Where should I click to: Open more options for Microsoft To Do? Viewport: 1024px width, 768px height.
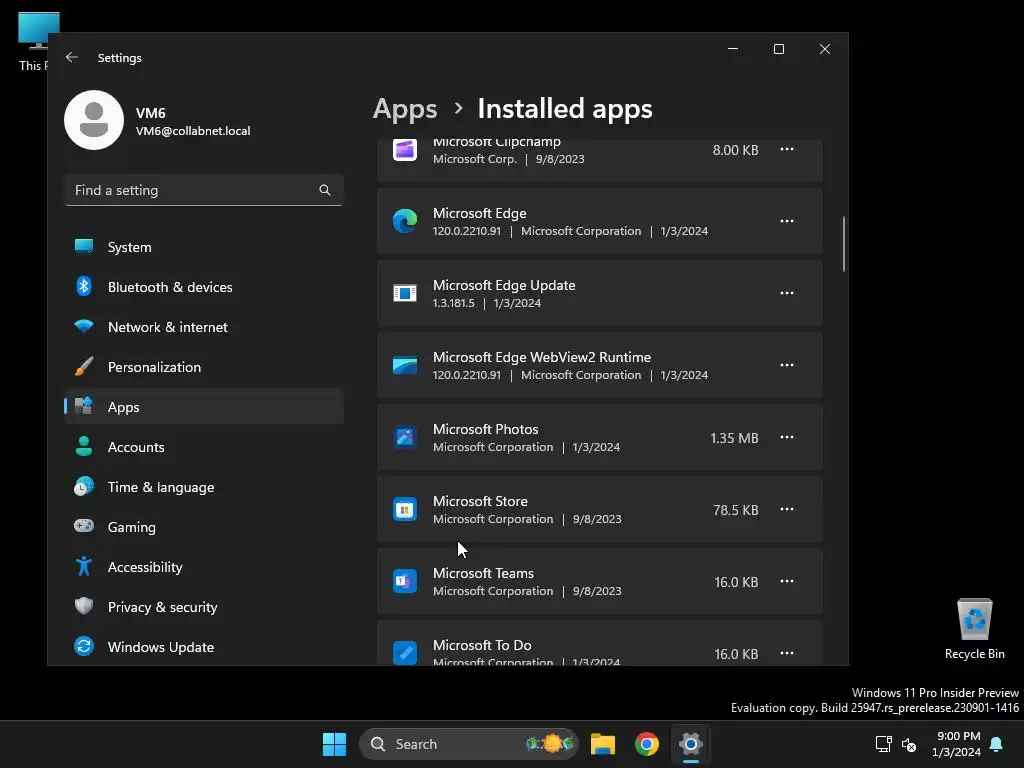[x=787, y=653]
